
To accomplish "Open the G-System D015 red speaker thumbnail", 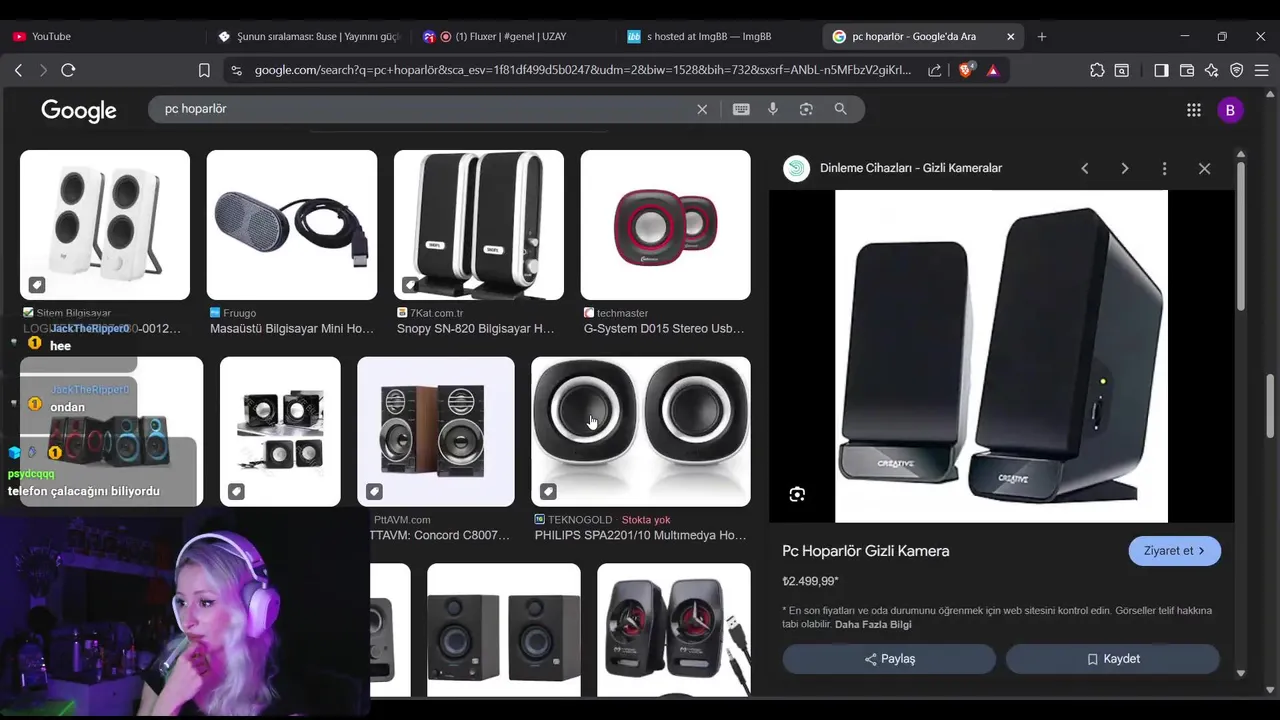I will tap(665, 225).
